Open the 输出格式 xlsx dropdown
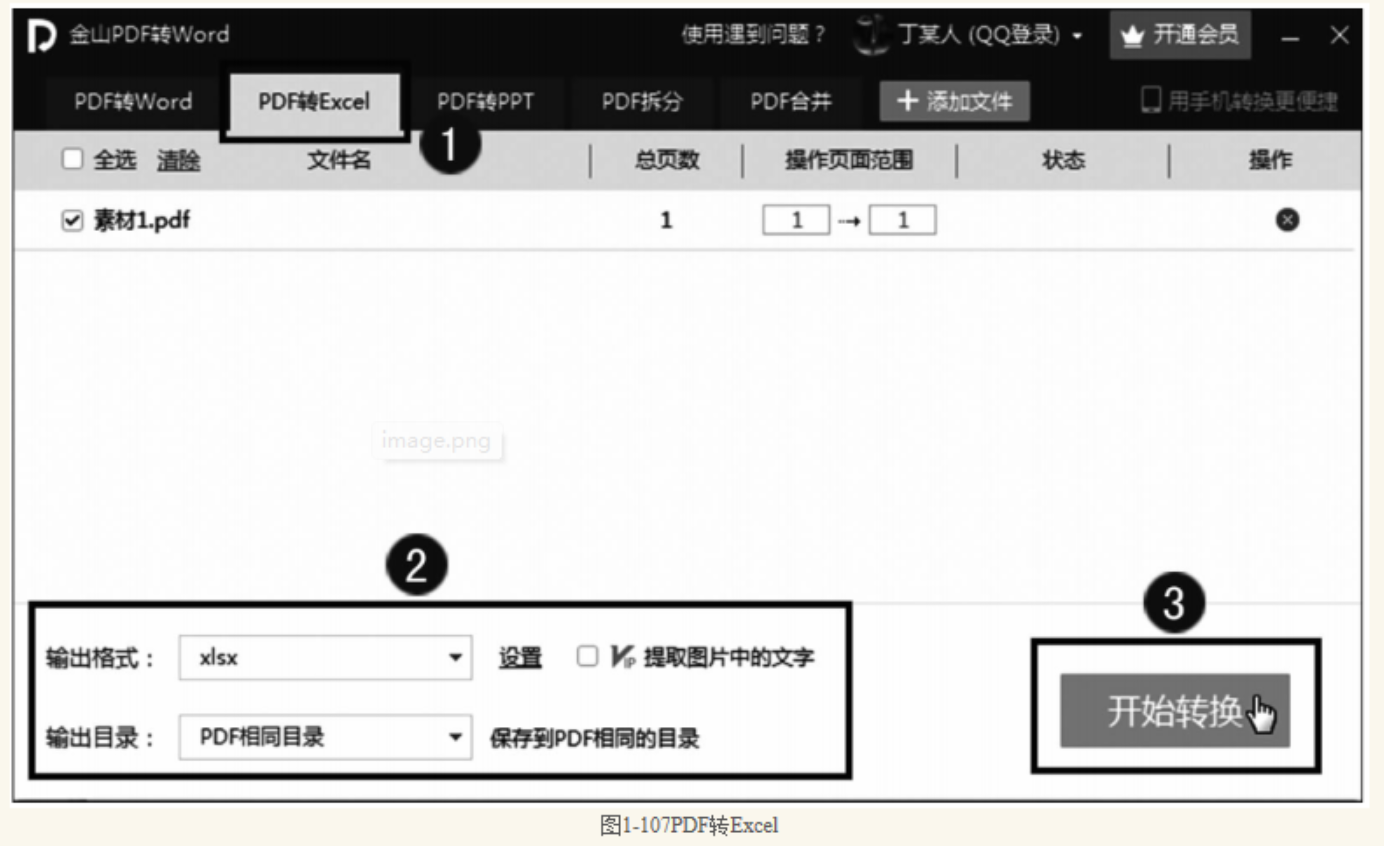Viewport: 1384px width, 846px height. click(x=325, y=658)
